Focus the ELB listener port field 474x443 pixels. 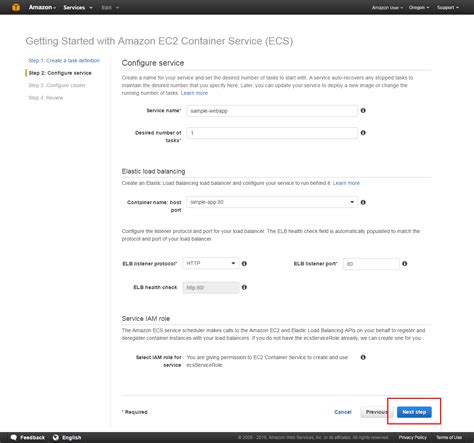point(371,264)
